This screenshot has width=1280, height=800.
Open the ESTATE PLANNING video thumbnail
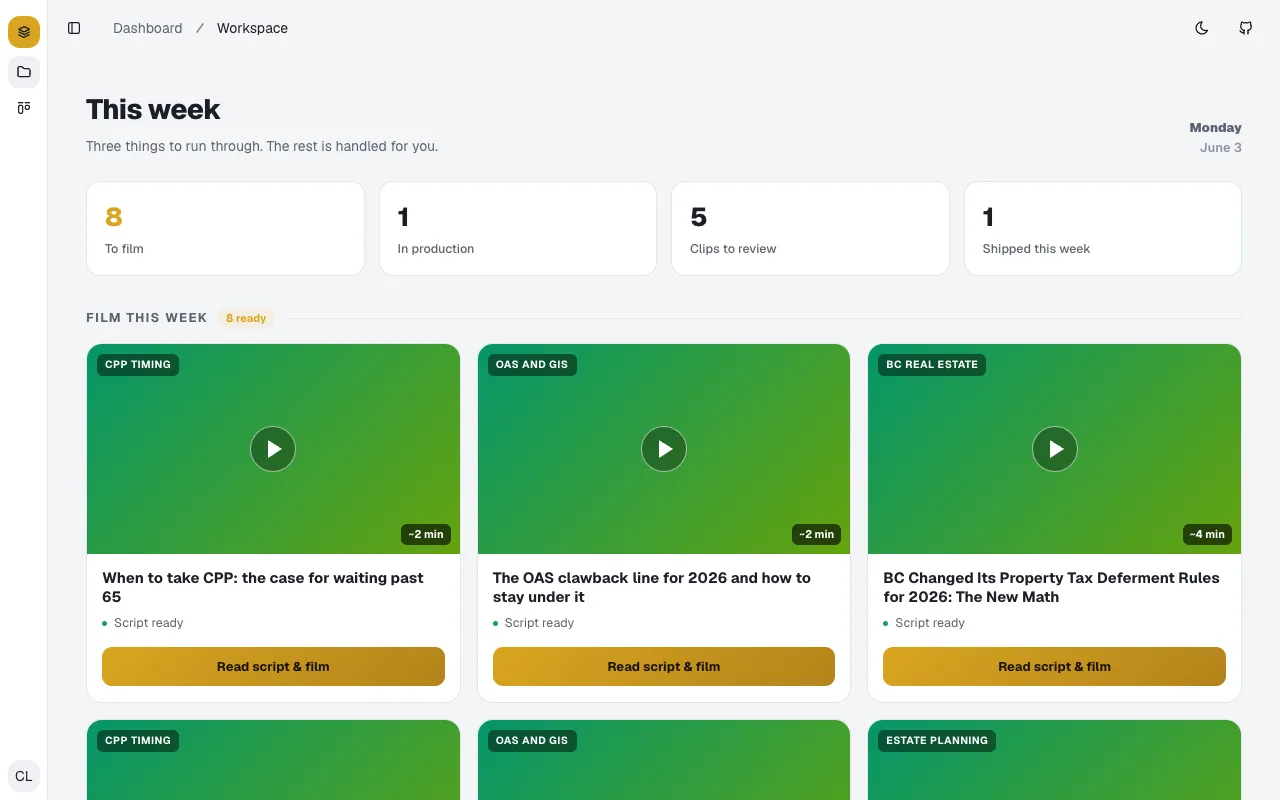point(1054,760)
